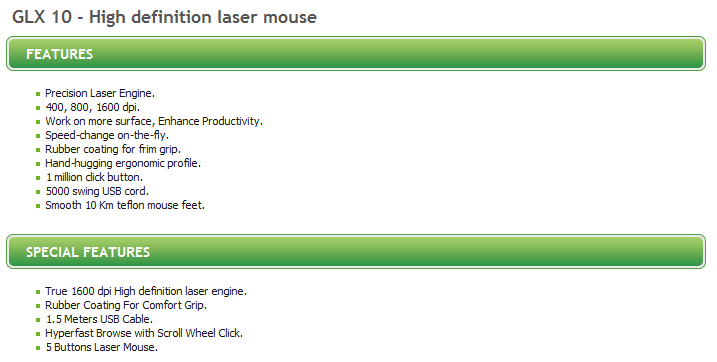Click Smooth 10 Km teflon mouse feet
This screenshot has height=362, width=717.
pyautogui.click(x=125, y=205)
